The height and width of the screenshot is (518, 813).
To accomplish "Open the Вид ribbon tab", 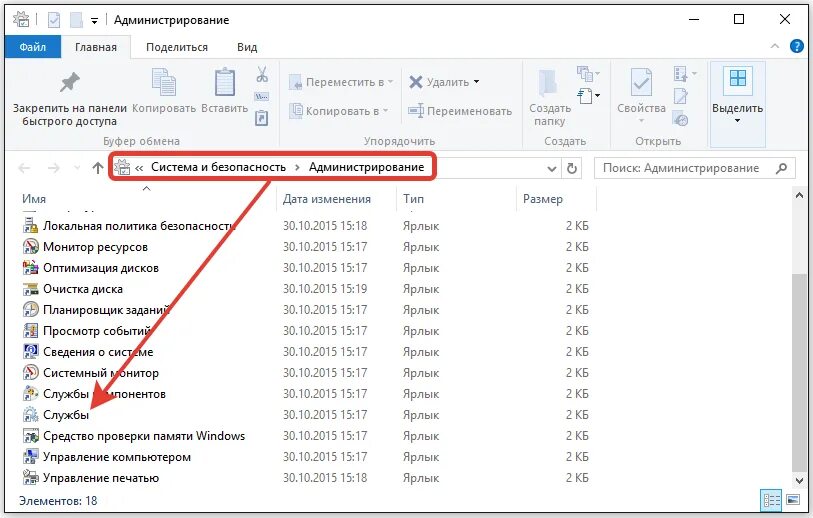I will pos(247,47).
